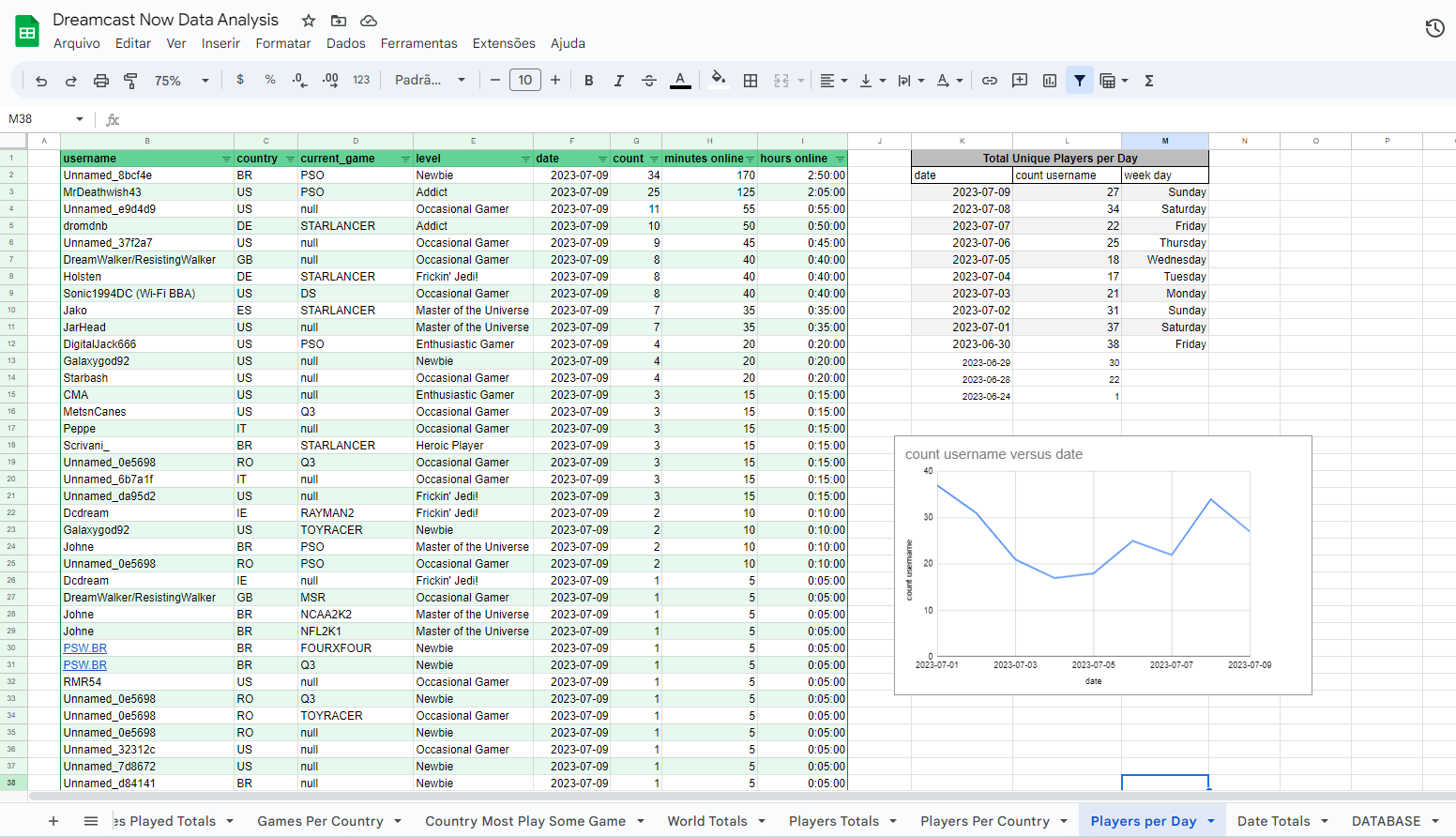Star the document
Screen dimensions: 1456x837
point(309,21)
